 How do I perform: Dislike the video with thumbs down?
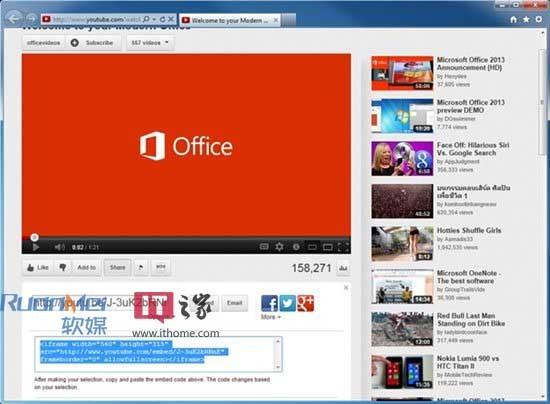(63, 268)
